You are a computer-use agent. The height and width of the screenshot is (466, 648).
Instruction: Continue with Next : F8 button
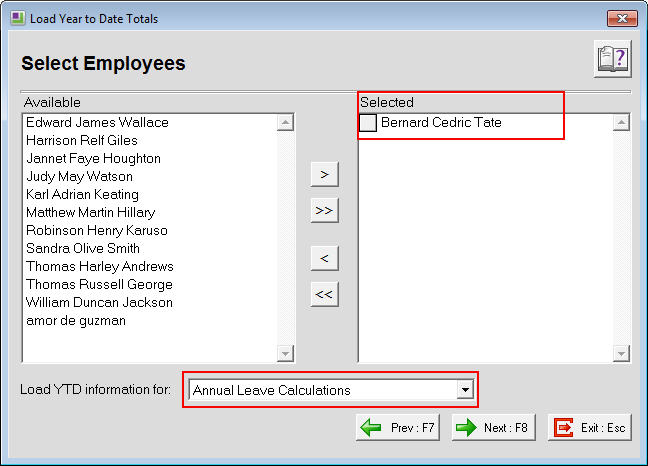click(493, 428)
